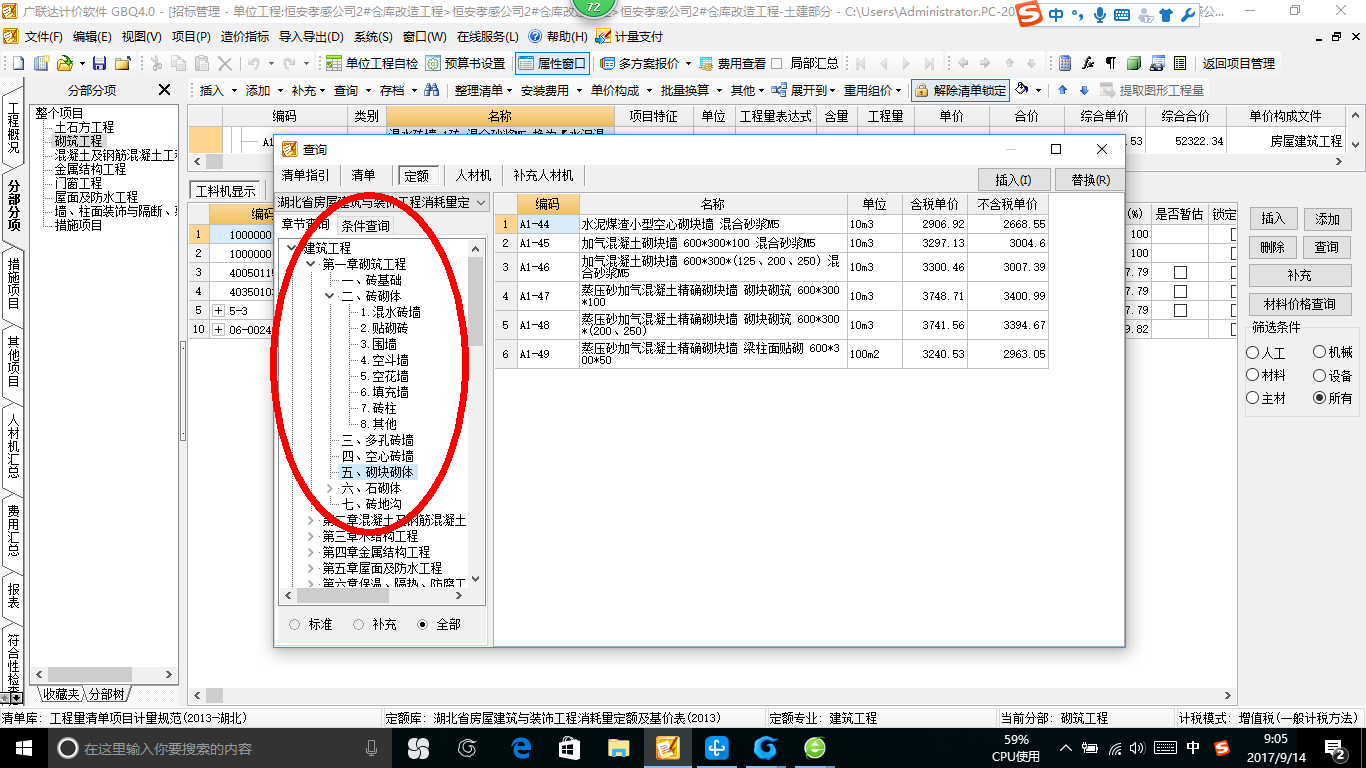Select the 全部 radio button
This screenshot has height=768, width=1366.
click(422, 624)
